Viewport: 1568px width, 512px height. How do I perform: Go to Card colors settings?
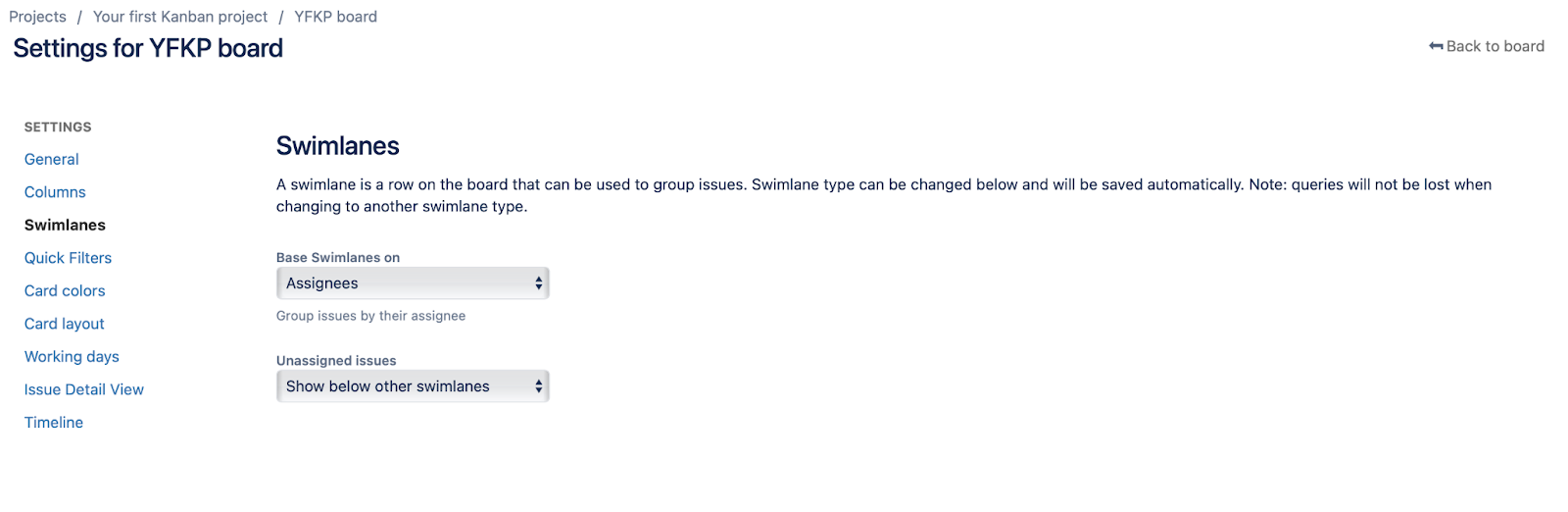point(65,290)
